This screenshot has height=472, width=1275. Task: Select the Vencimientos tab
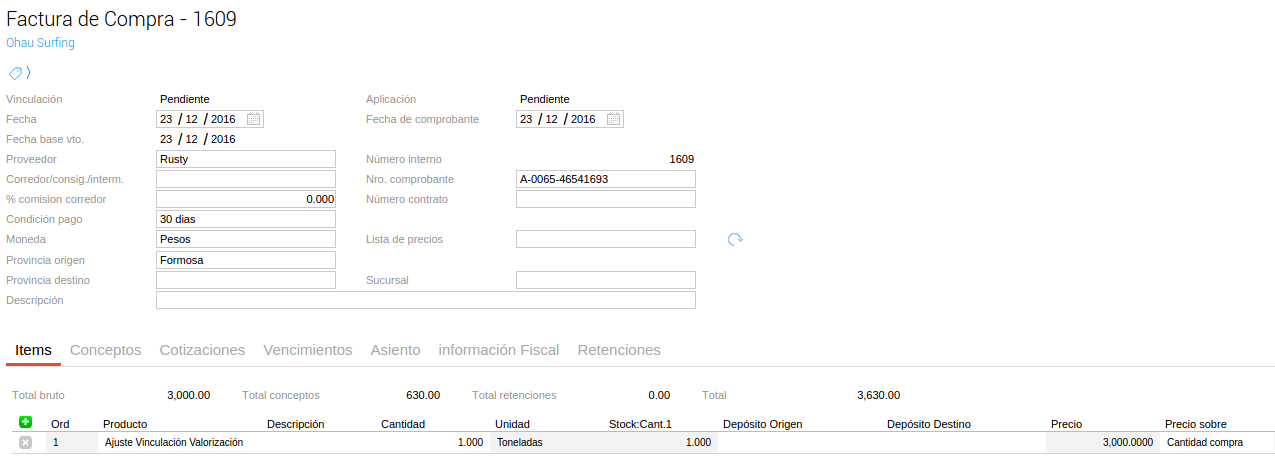[307, 350]
